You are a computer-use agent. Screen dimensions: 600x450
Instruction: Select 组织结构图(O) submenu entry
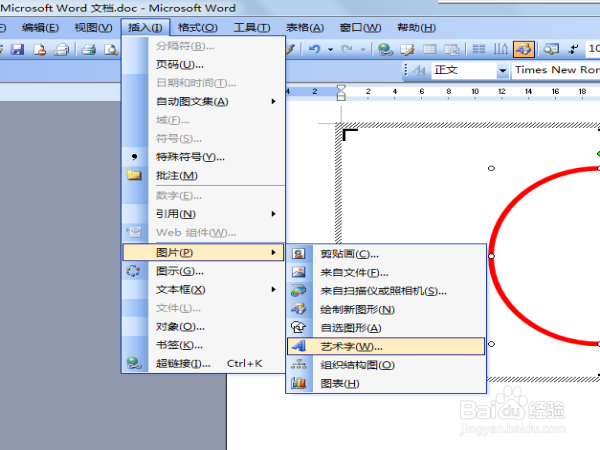[x=386, y=365]
